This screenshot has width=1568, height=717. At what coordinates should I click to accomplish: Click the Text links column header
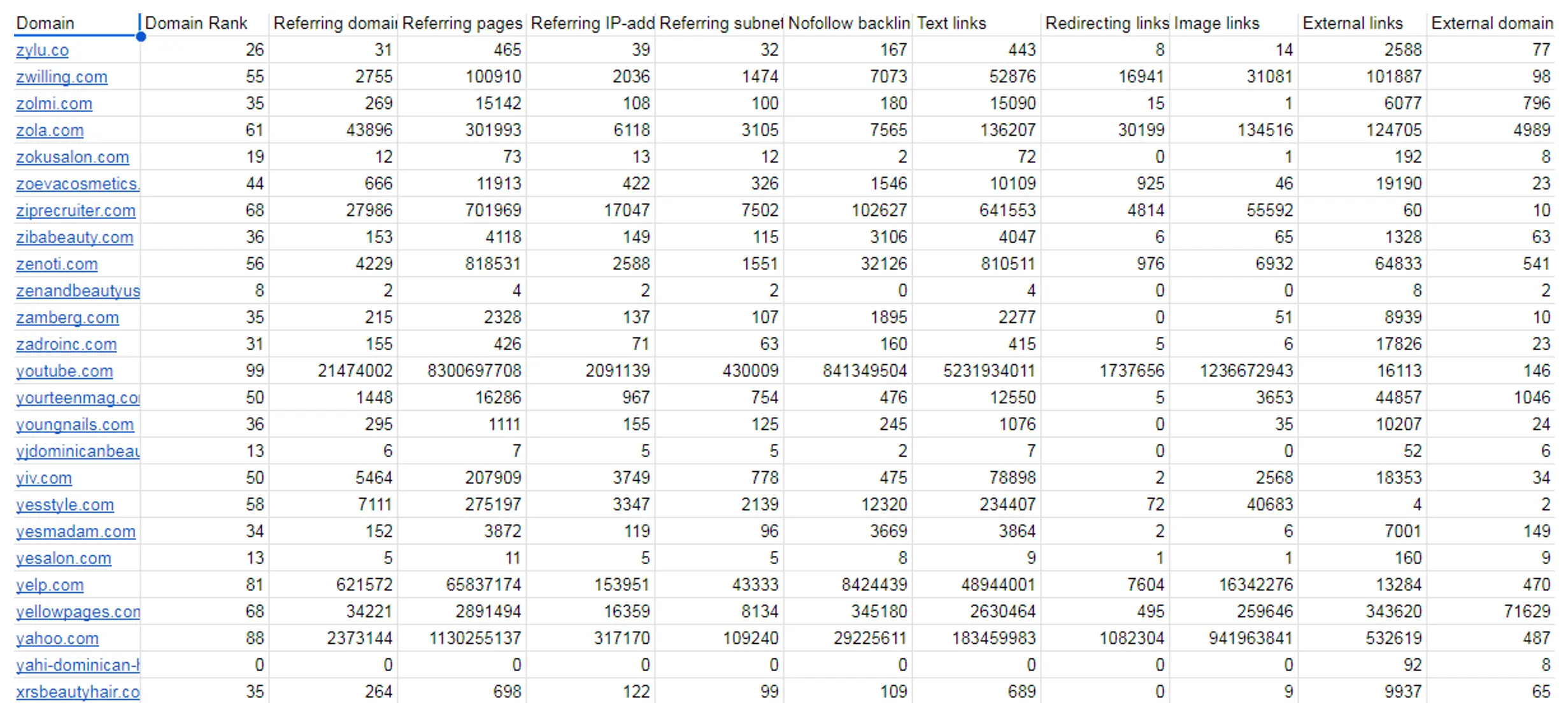(951, 23)
